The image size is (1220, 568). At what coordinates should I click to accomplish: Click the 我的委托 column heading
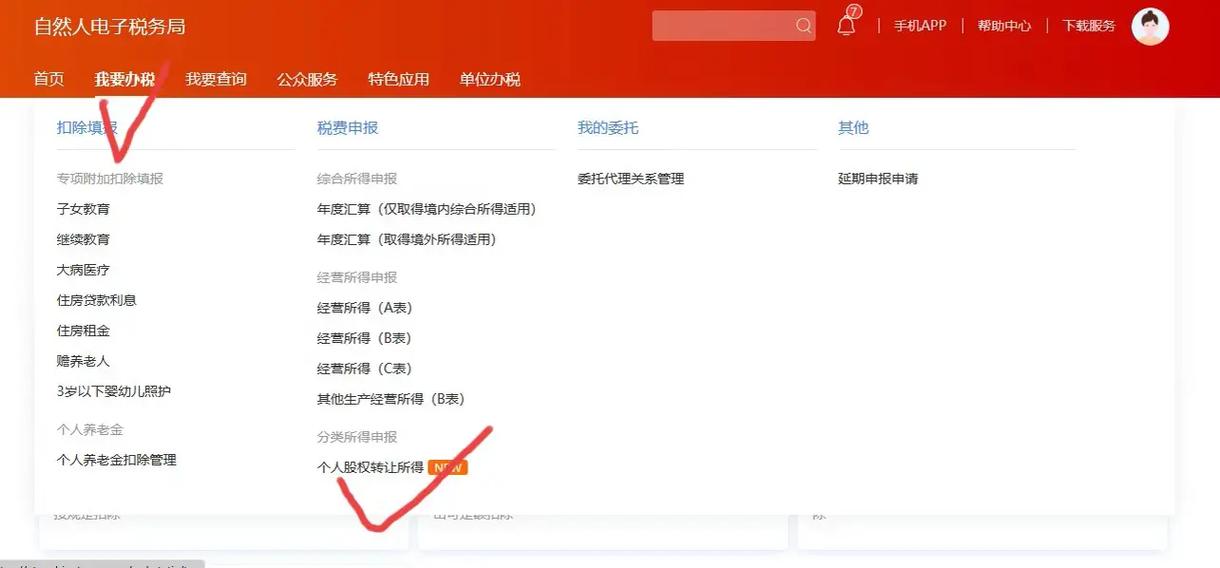608,128
